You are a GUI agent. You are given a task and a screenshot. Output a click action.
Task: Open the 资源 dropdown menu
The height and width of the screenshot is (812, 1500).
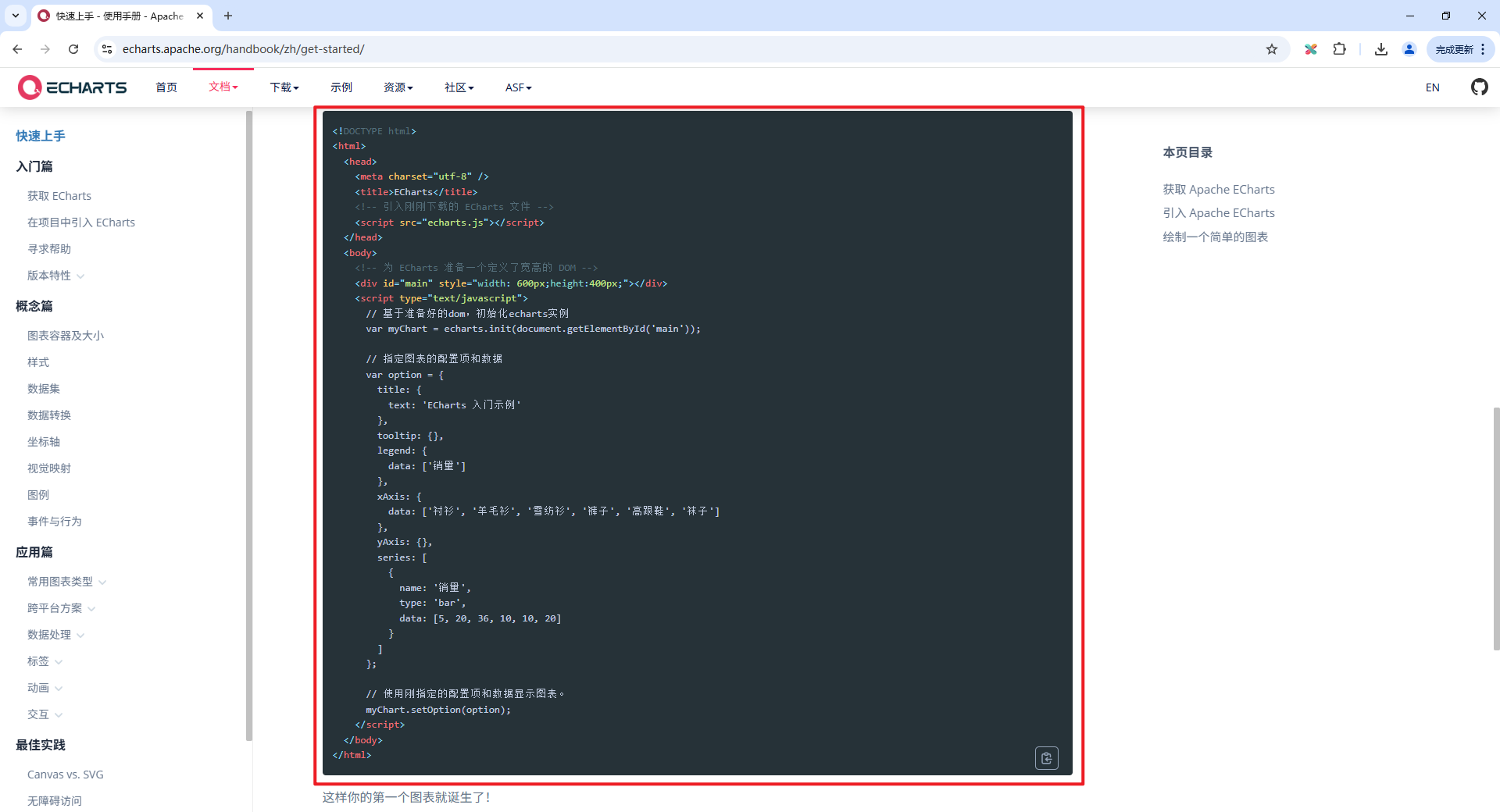tap(398, 87)
